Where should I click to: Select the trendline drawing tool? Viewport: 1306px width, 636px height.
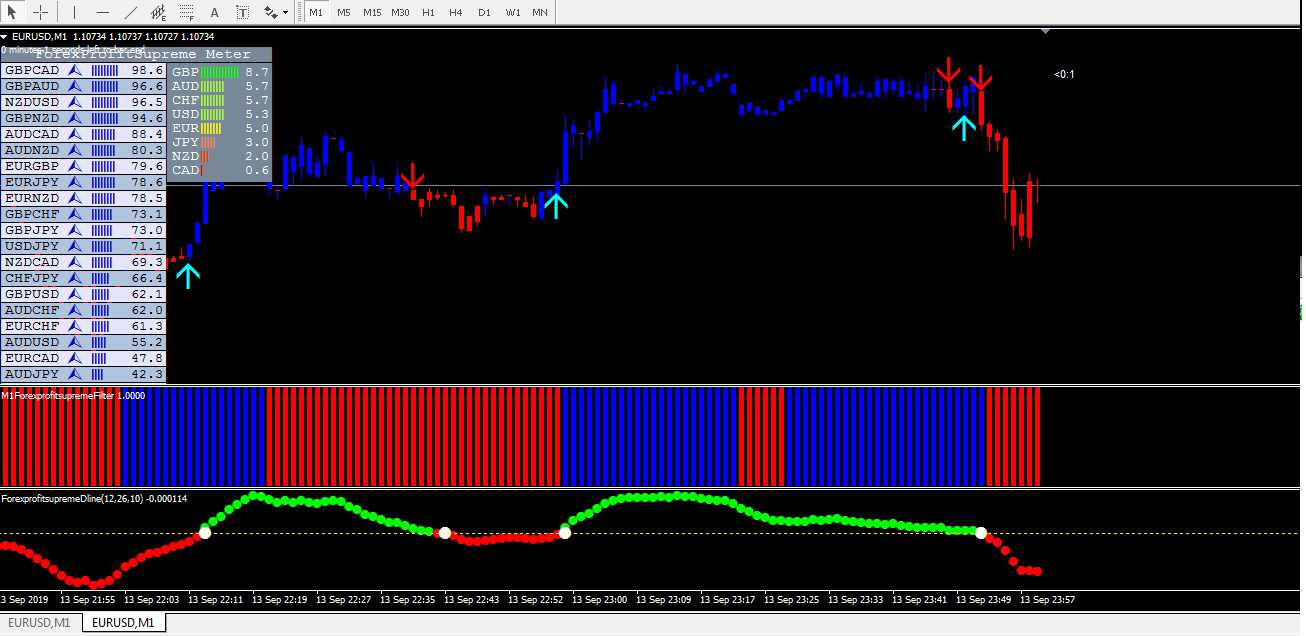[x=130, y=12]
